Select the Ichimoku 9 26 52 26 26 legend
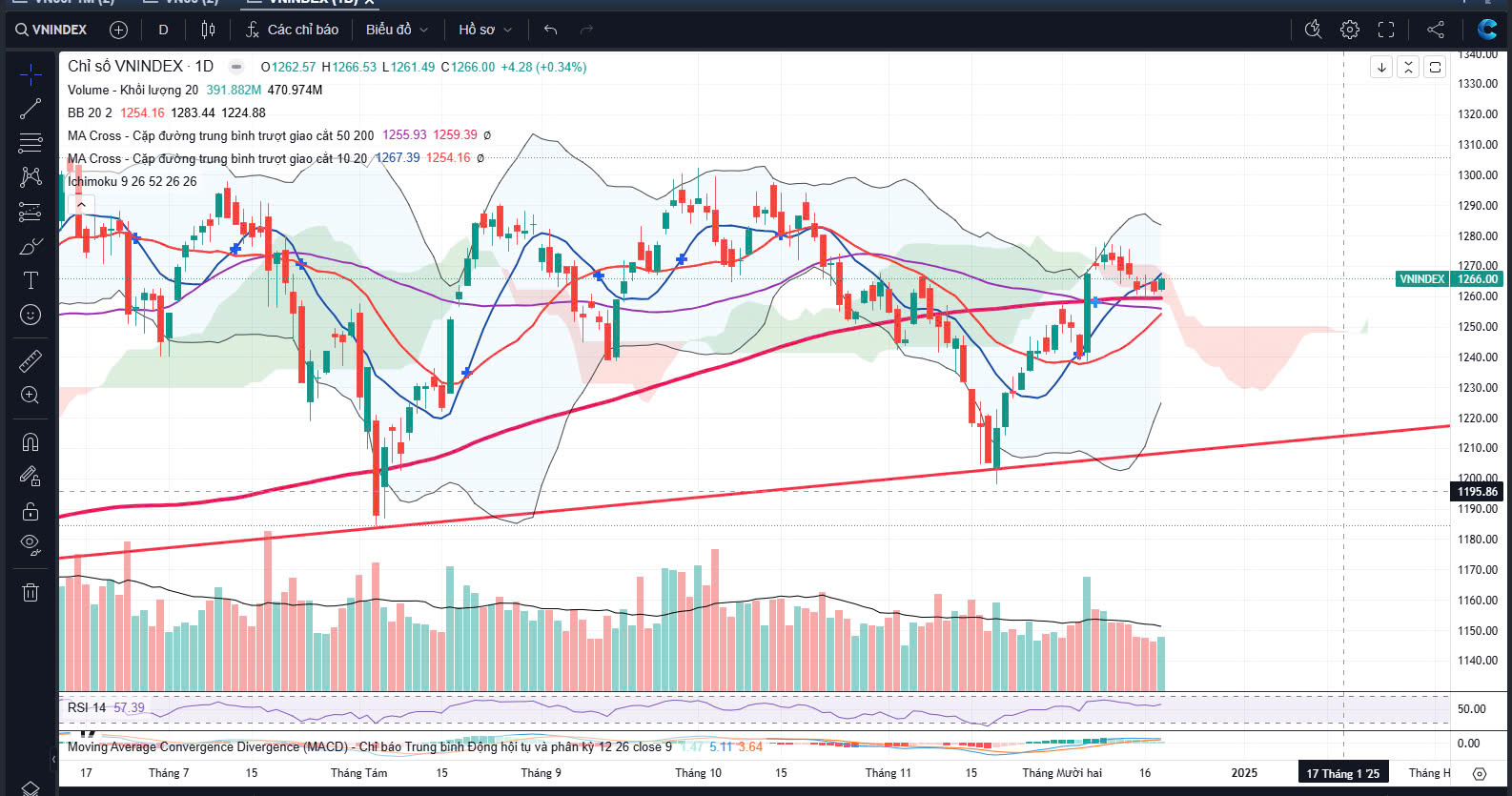The image size is (1512, 796). pyautogui.click(x=132, y=181)
